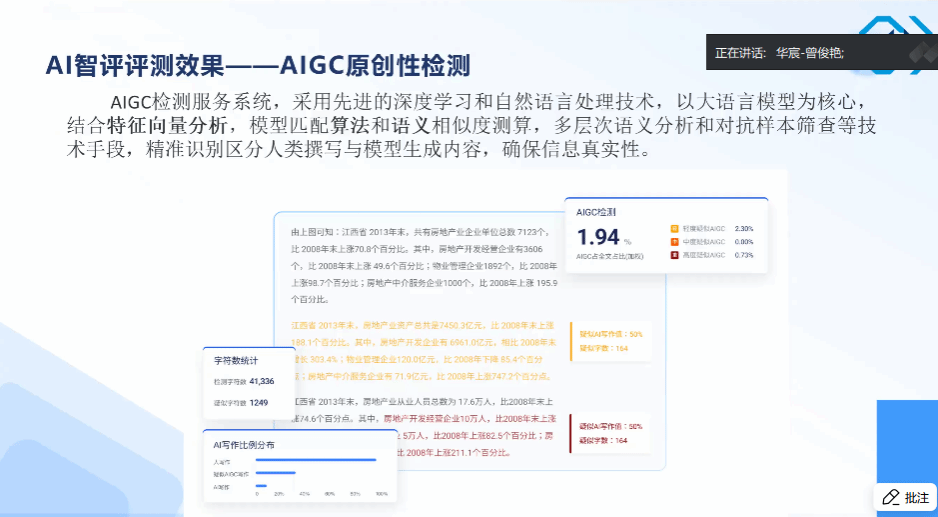Click the AI写作比例分布 chart title

pyautogui.click(x=243, y=444)
